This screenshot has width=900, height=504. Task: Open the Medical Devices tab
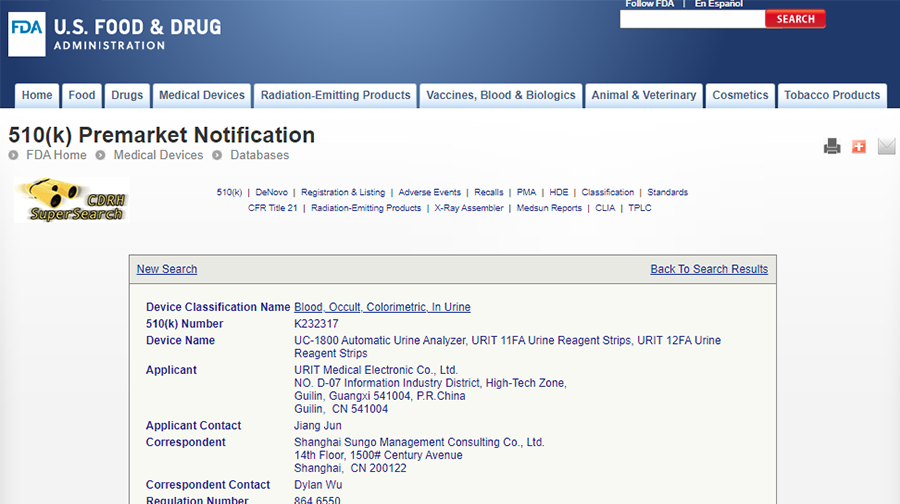tap(201, 96)
